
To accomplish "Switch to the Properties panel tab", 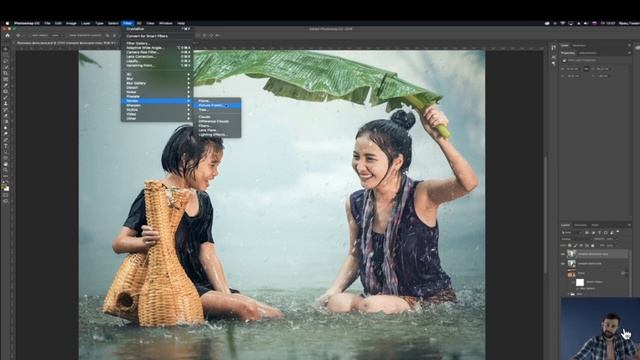I will pyautogui.click(x=568, y=53).
